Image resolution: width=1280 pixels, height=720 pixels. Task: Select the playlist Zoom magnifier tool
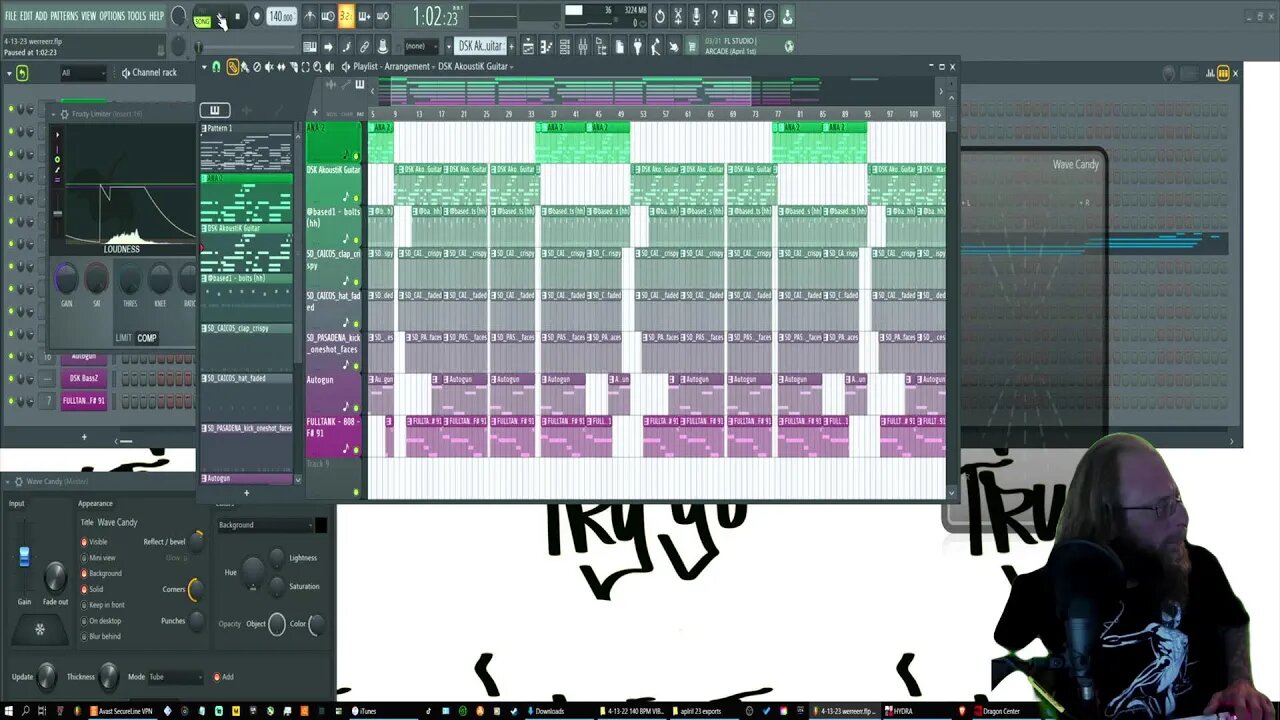coord(318,67)
